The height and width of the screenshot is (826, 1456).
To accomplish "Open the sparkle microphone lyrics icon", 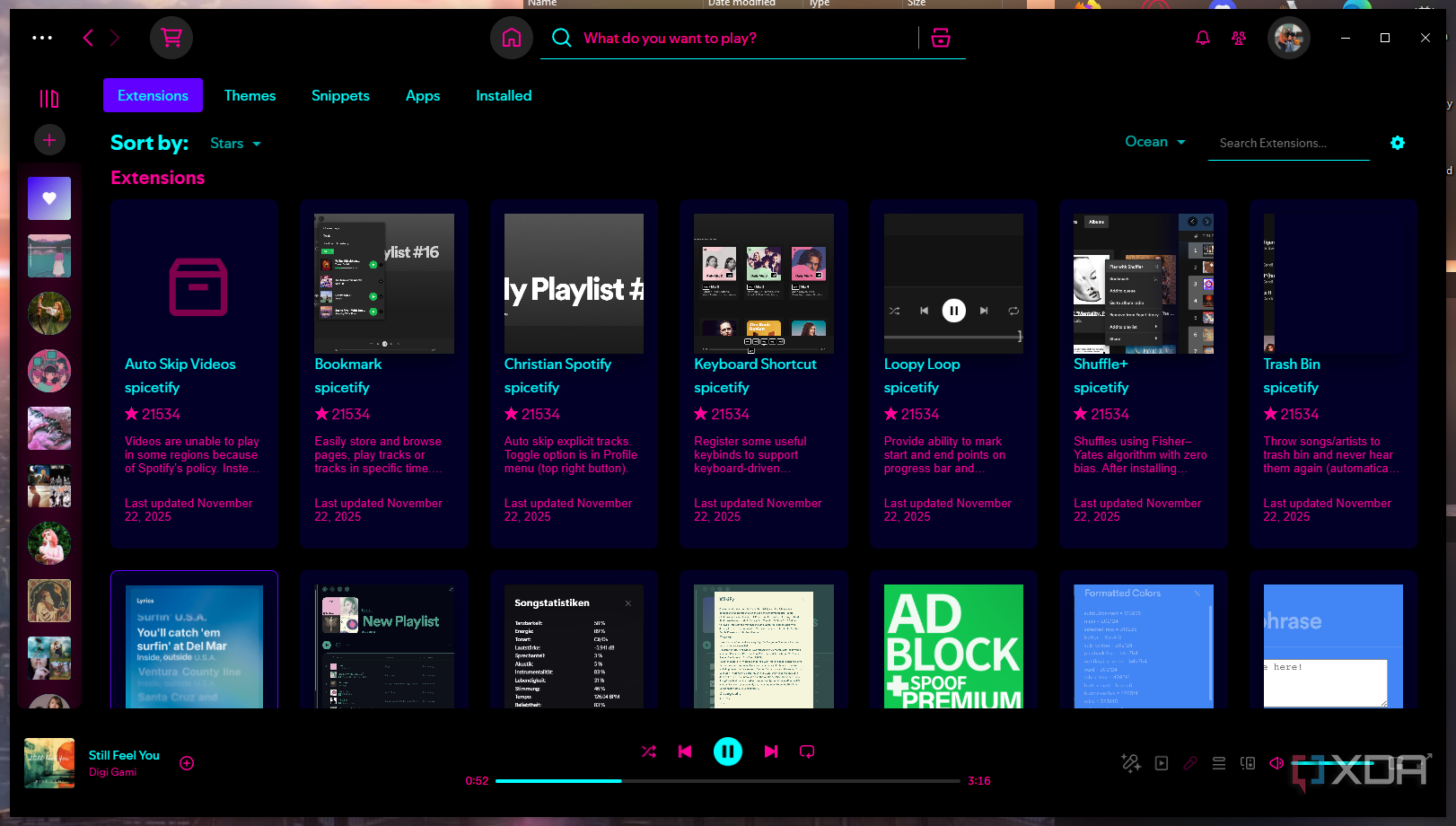I will tap(1131, 763).
